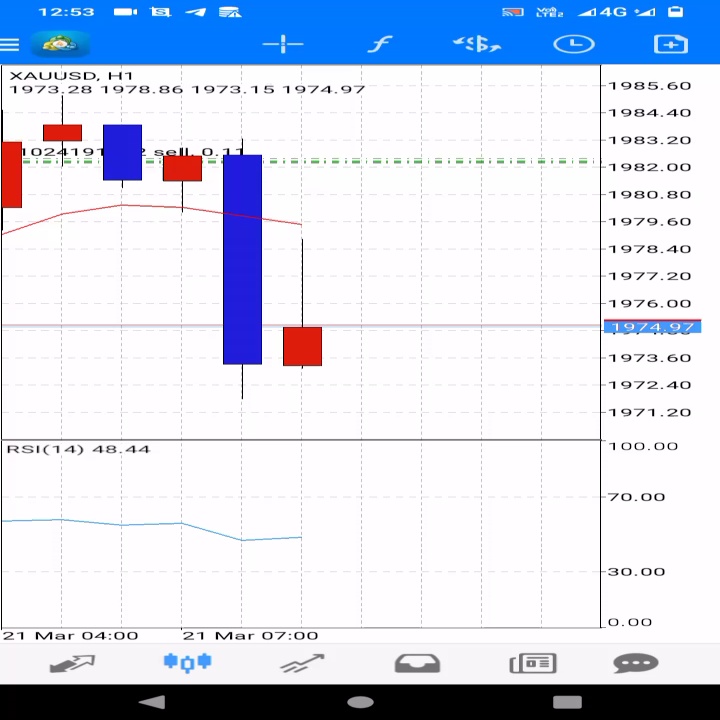Open the indicators list (f icon)
This screenshot has height=720, width=720.
click(379, 44)
